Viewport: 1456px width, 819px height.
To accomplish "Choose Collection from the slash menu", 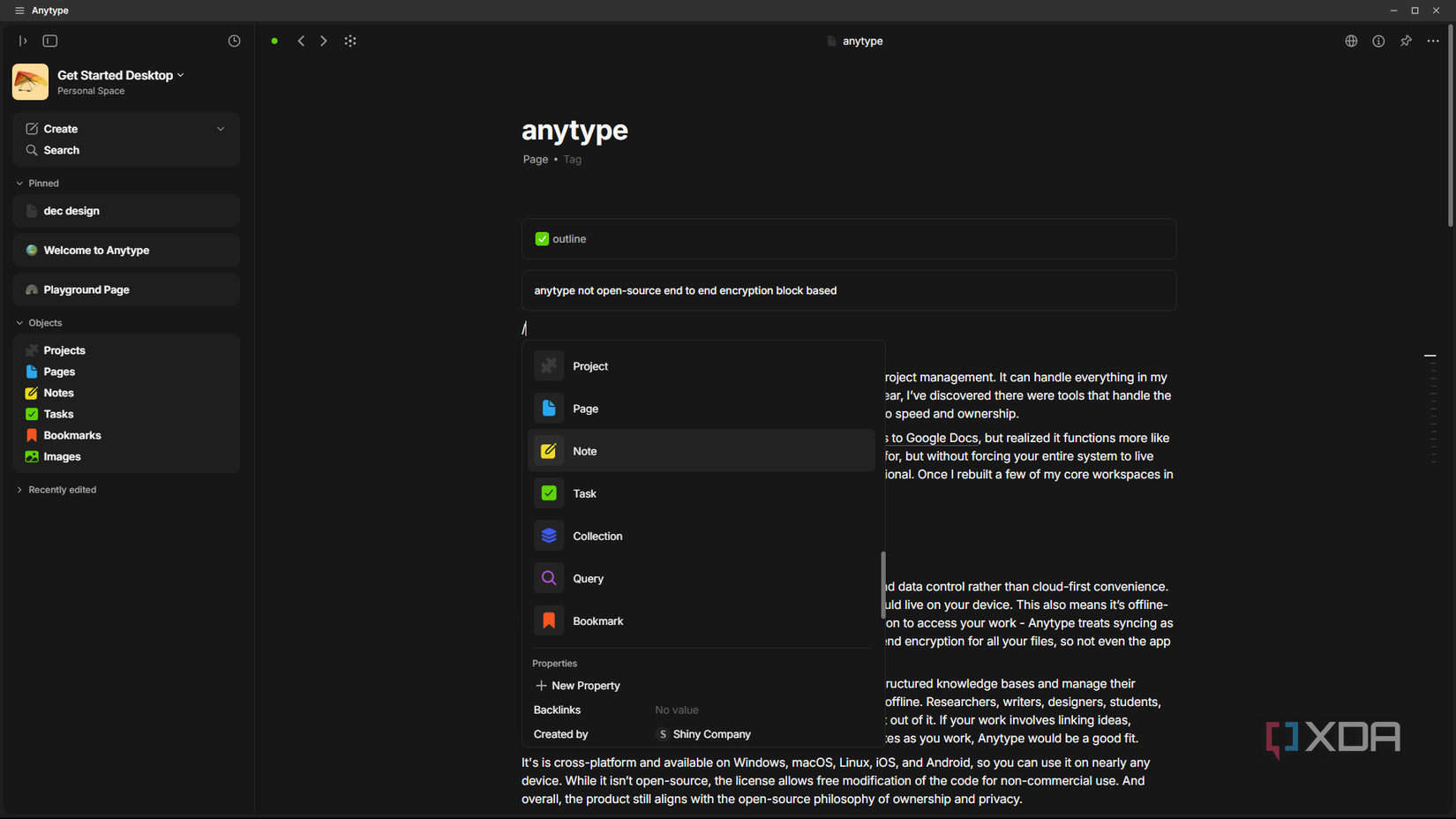I will point(702,536).
